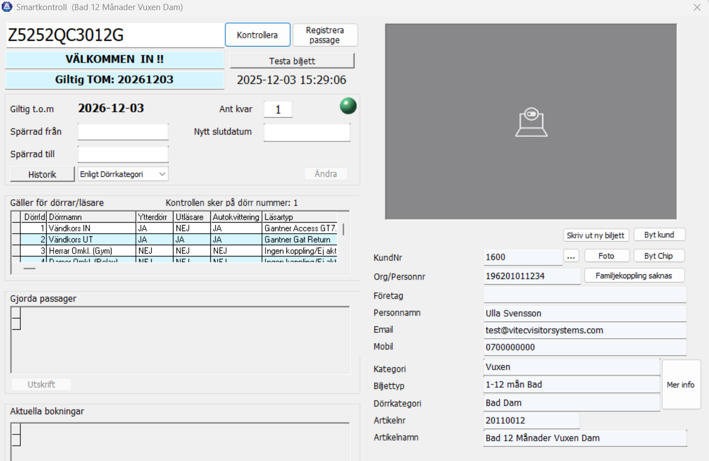Click the Familjekoppling saknas button
This screenshot has width=709, height=461.
coord(633,276)
